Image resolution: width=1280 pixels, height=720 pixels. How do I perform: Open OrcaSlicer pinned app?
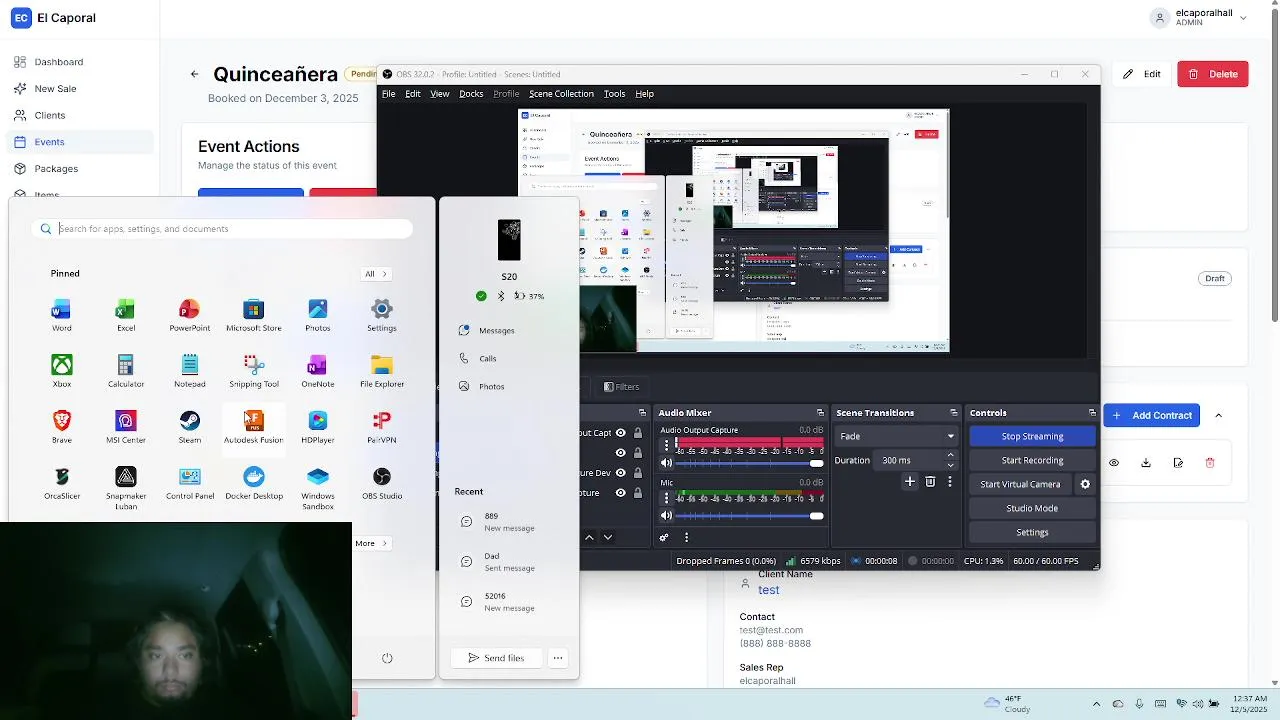click(62, 483)
